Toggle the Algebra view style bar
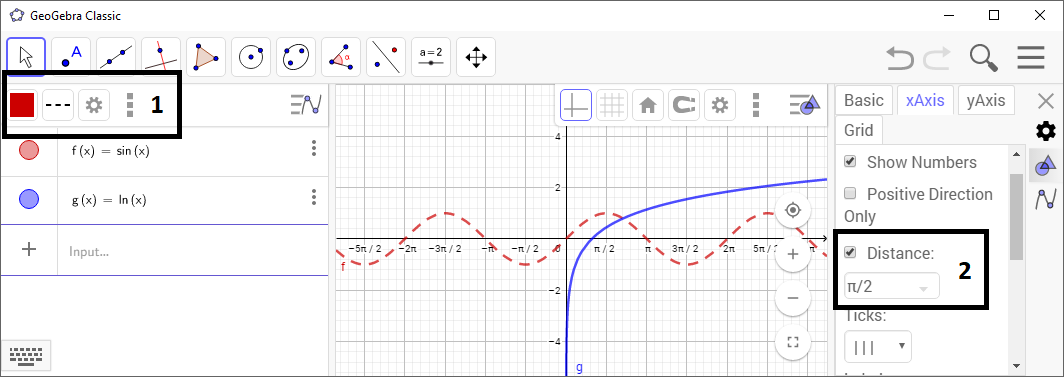Viewport: 1064px width, 377px height. point(305,105)
